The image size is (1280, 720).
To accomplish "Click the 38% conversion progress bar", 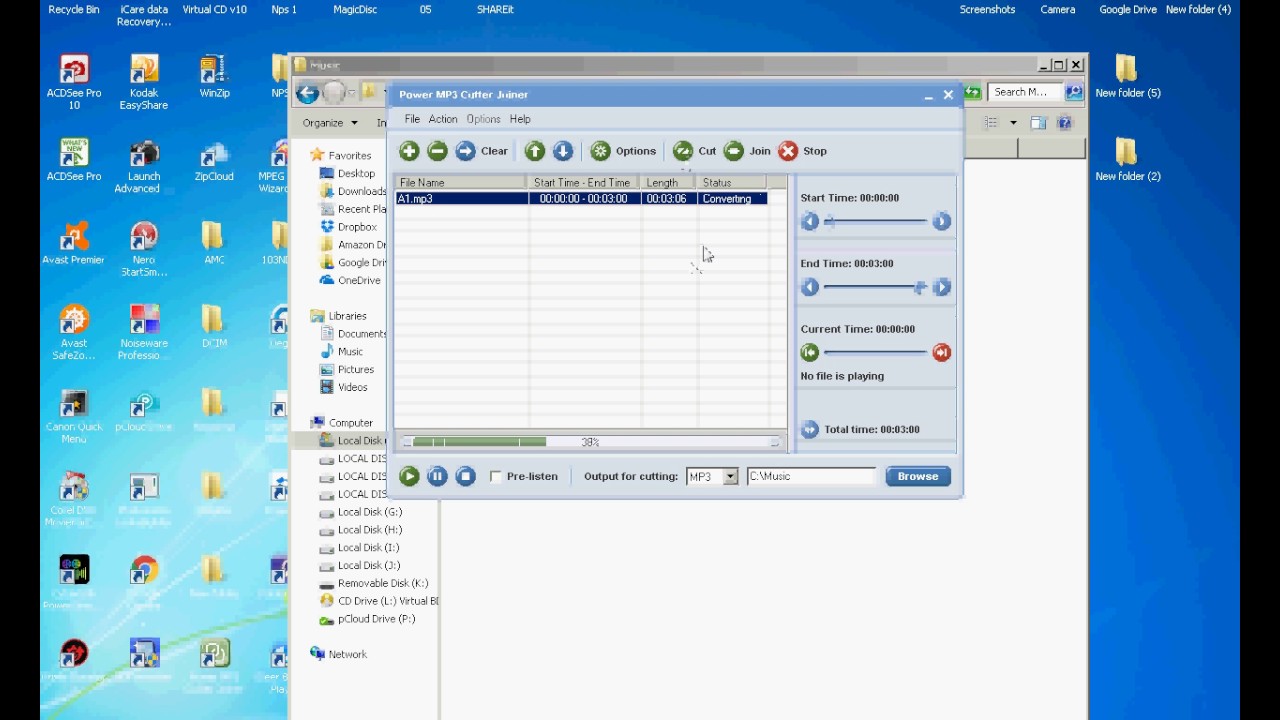I will (x=590, y=442).
